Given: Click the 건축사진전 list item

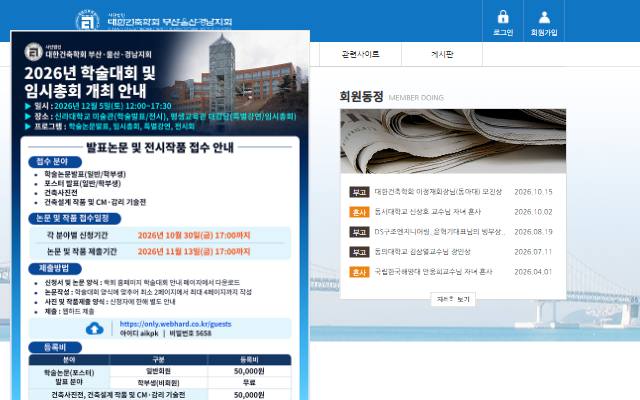Looking at the screenshot, I should pos(61,193).
